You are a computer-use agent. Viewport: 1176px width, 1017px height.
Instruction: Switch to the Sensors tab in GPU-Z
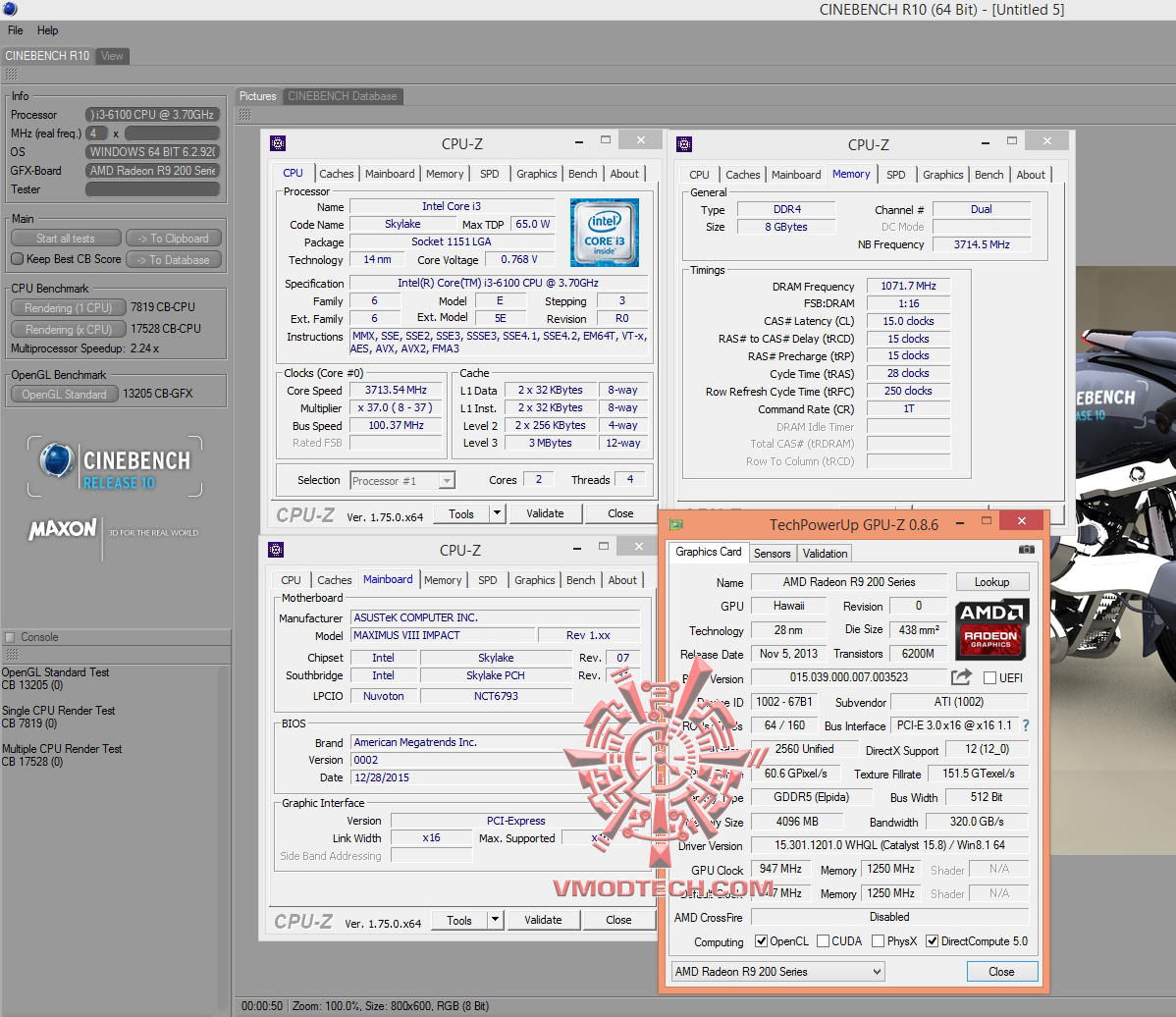pyautogui.click(x=772, y=553)
